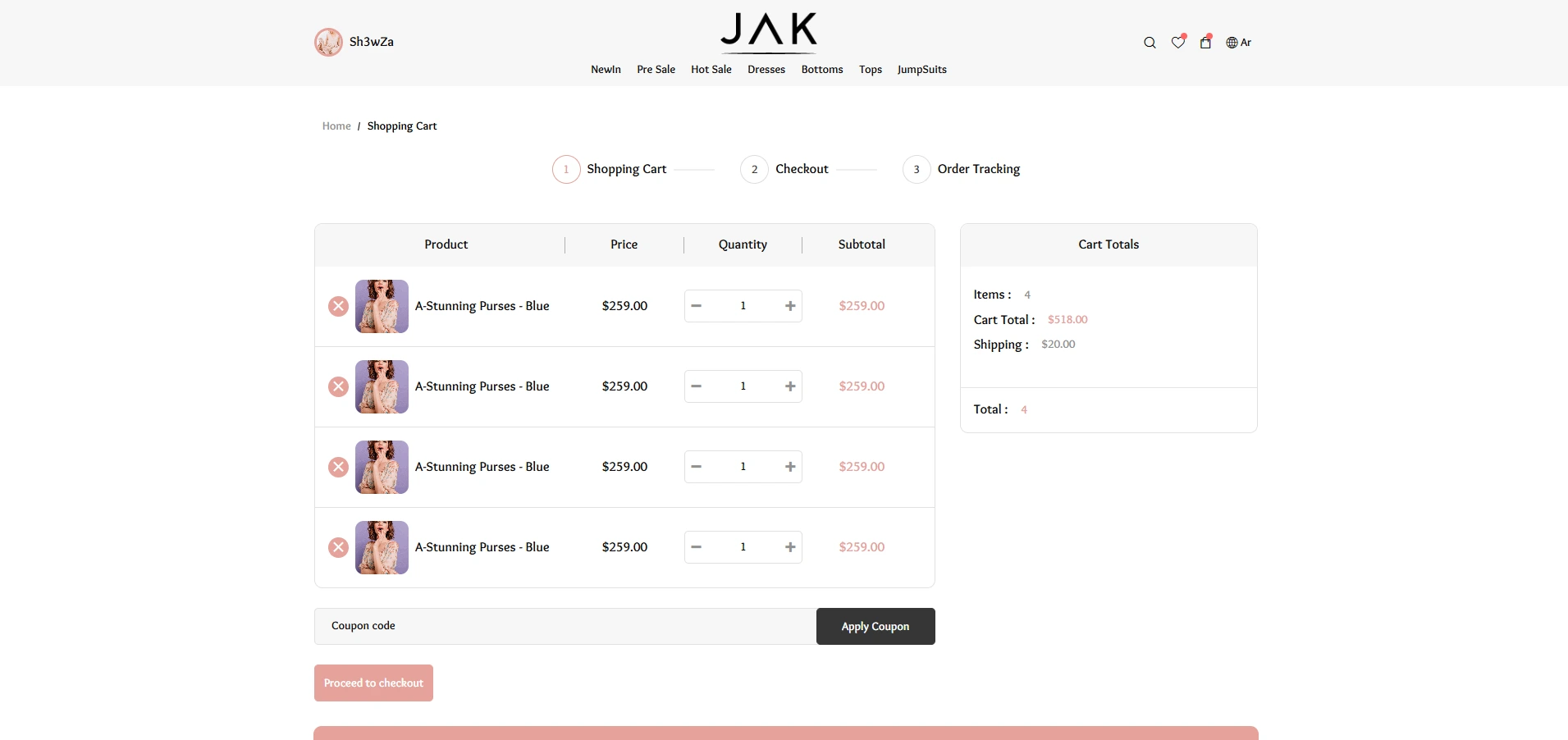The image size is (1568, 740).
Task: Remove the second cart item
Action: (338, 386)
